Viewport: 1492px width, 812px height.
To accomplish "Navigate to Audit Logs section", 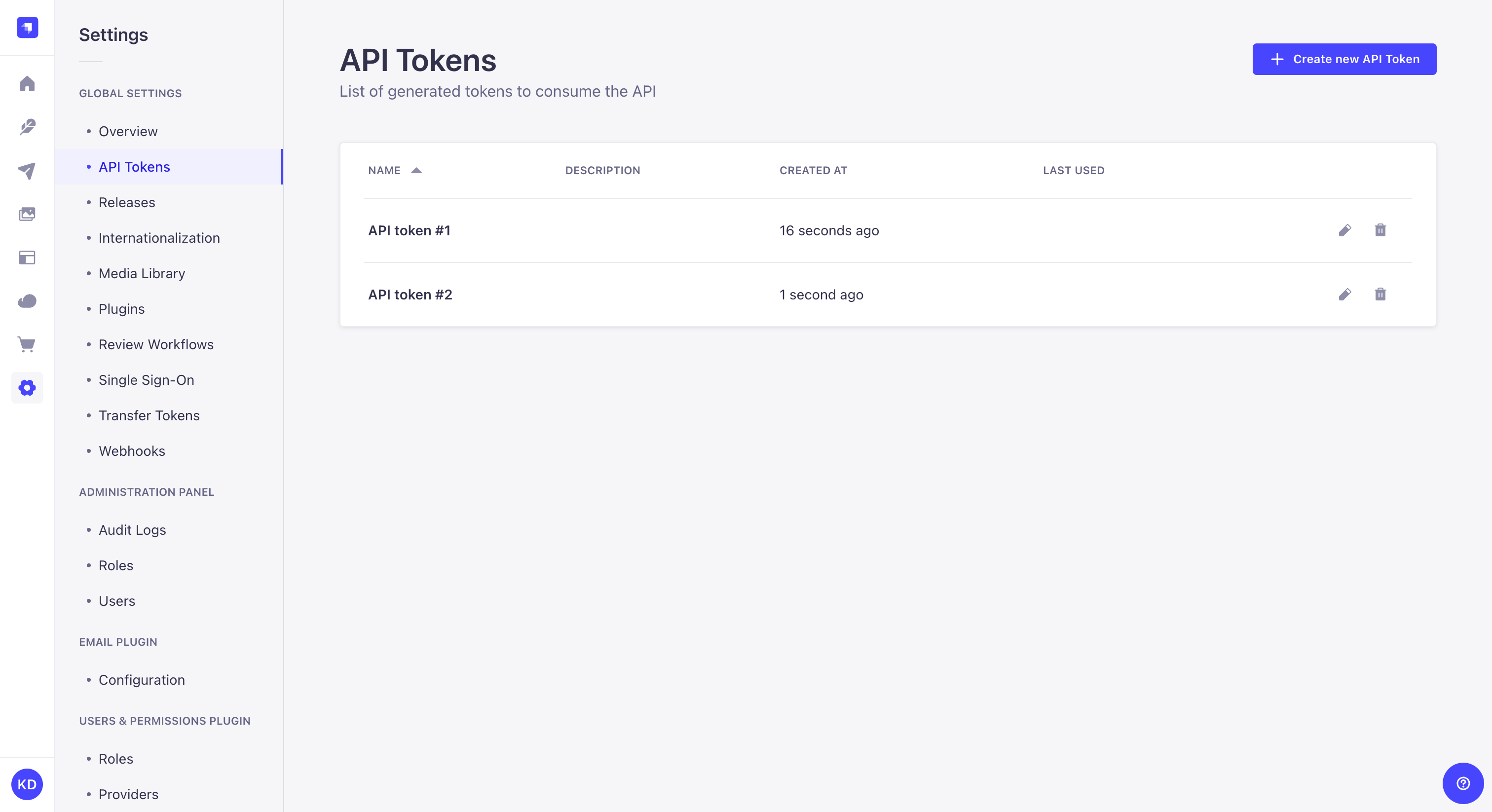I will 132,530.
